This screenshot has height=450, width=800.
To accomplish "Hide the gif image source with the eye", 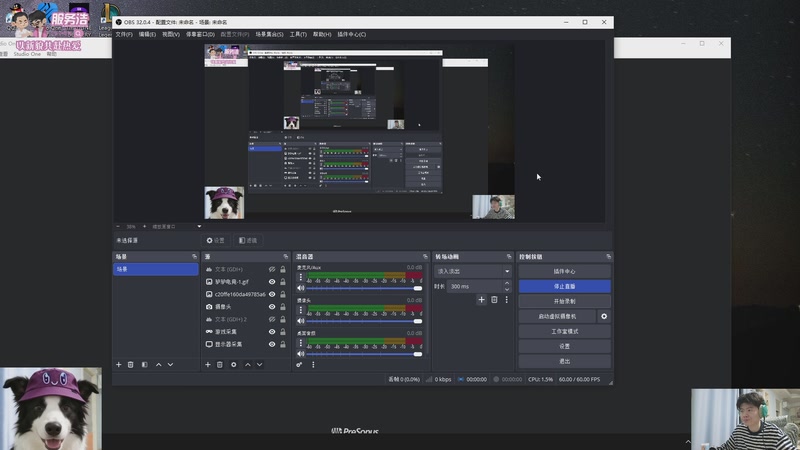I will 272,282.
